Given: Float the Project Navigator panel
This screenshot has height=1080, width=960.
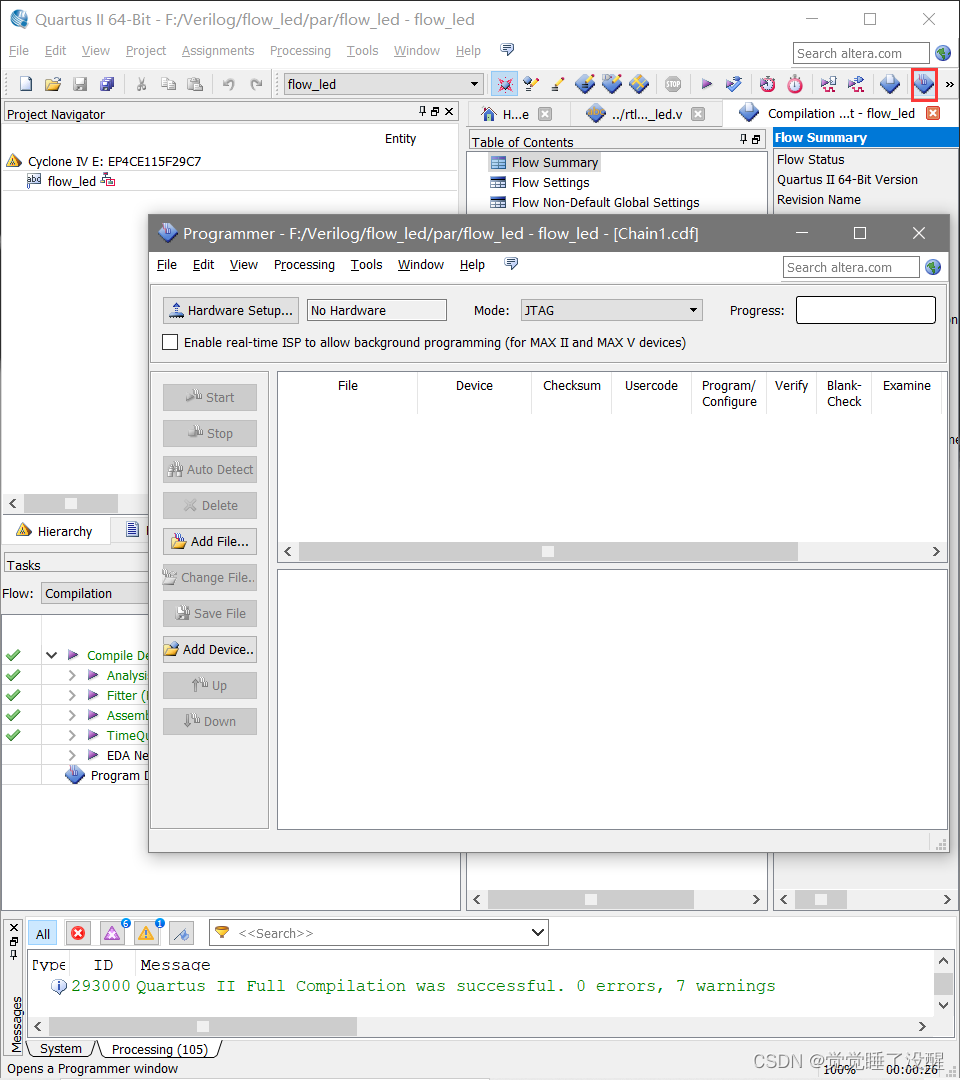Looking at the screenshot, I should (x=435, y=112).
